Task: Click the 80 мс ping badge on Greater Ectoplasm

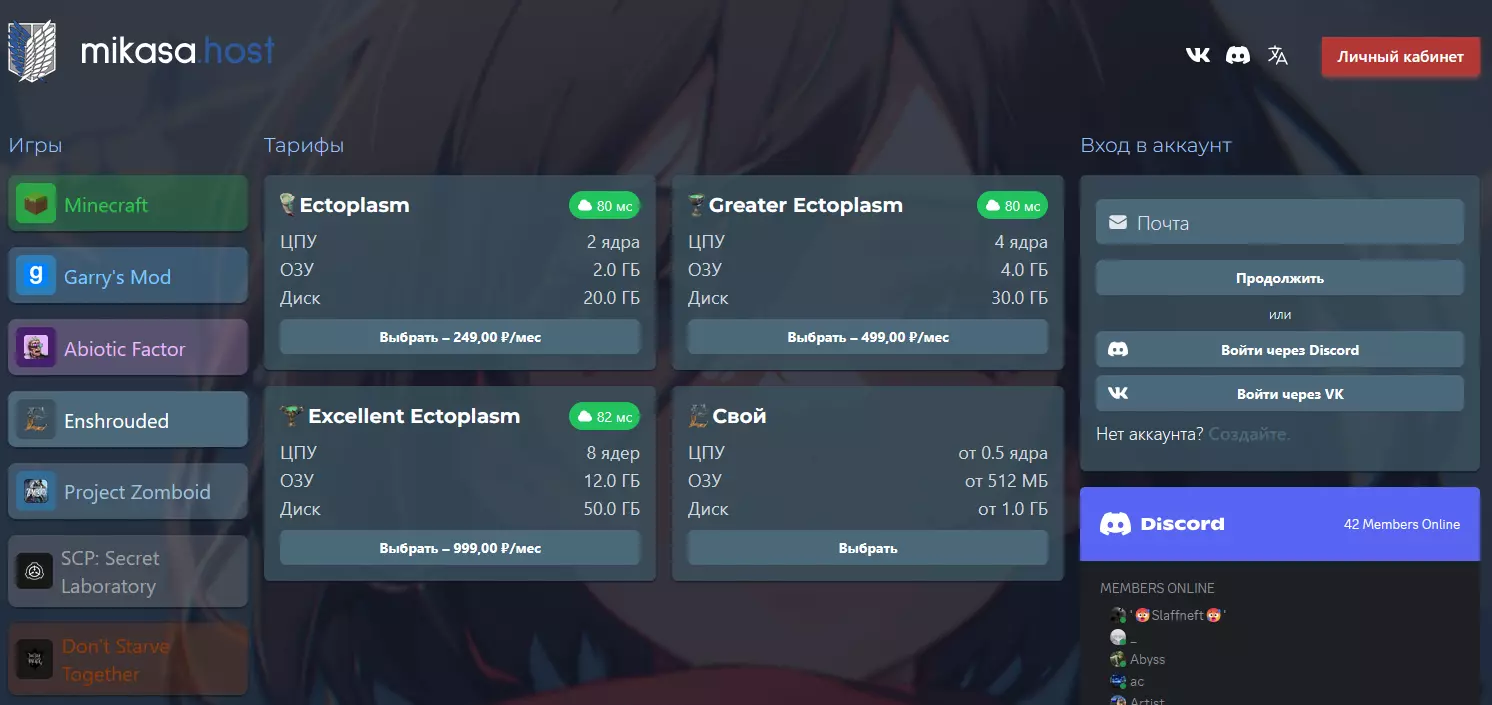Action: pyautogui.click(x=1012, y=206)
